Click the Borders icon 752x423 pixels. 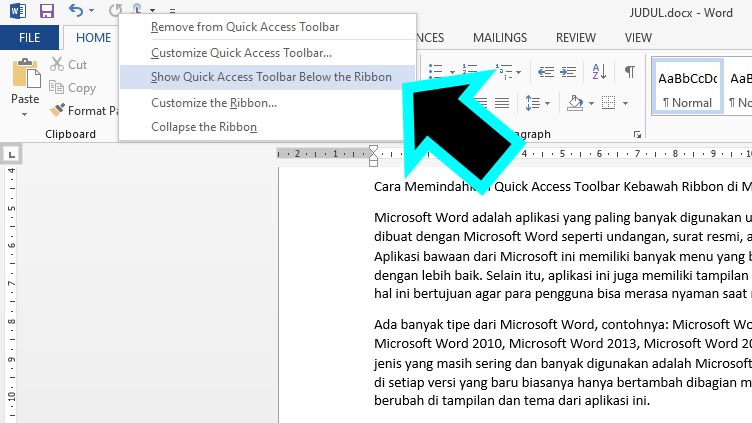(608, 103)
